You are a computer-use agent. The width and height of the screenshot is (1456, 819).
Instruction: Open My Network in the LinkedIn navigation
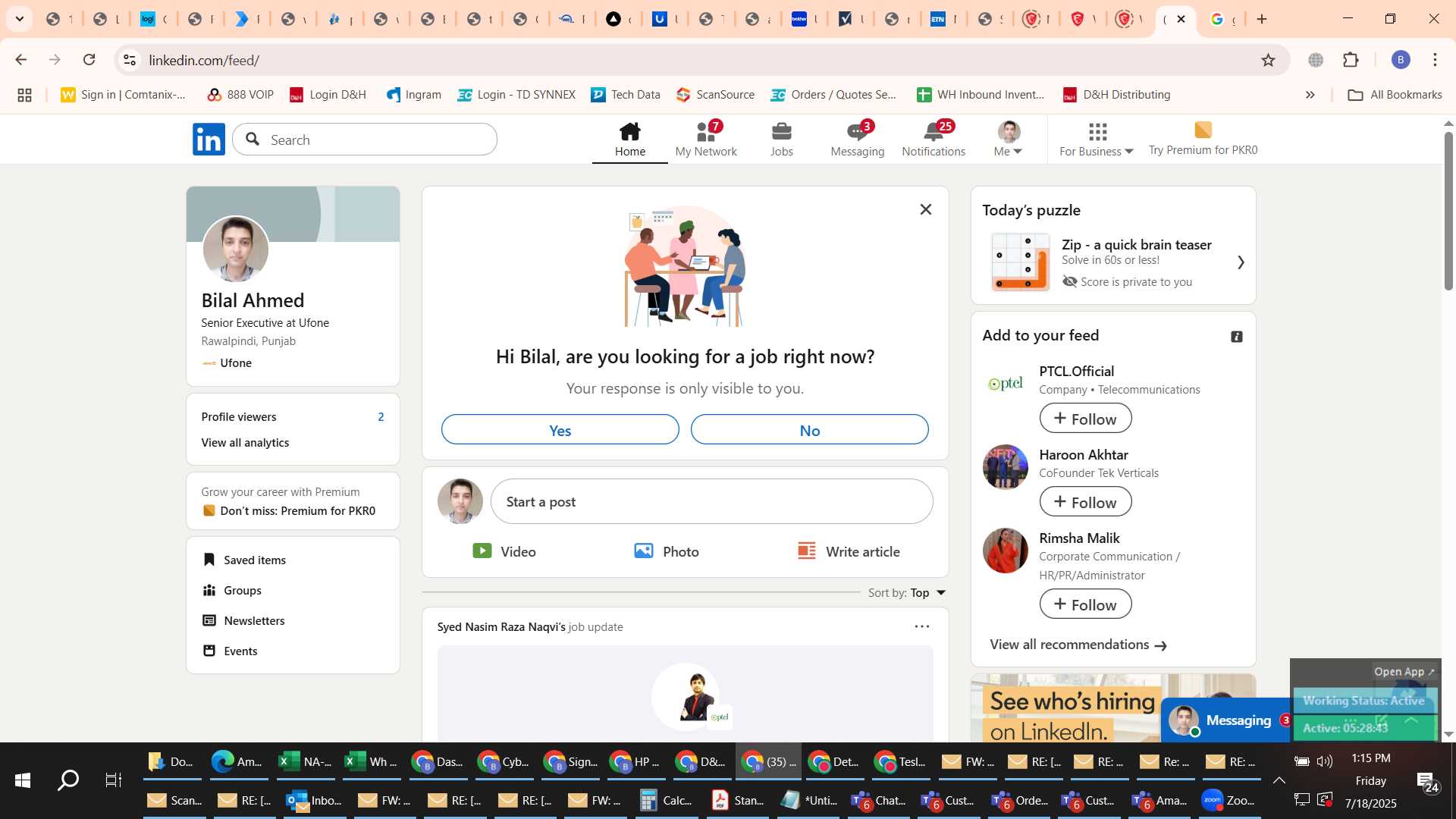[706, 140]
